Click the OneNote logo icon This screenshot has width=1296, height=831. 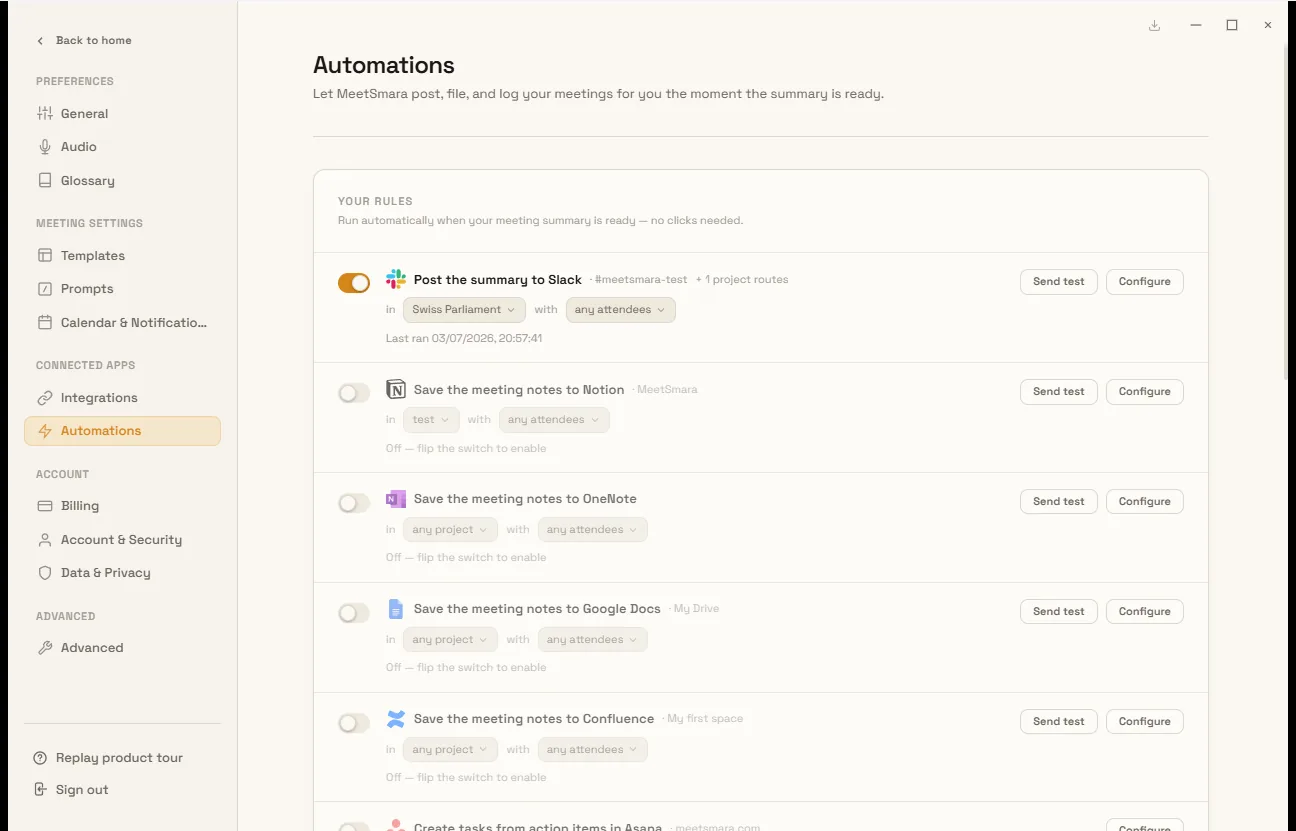click(396, 499)
